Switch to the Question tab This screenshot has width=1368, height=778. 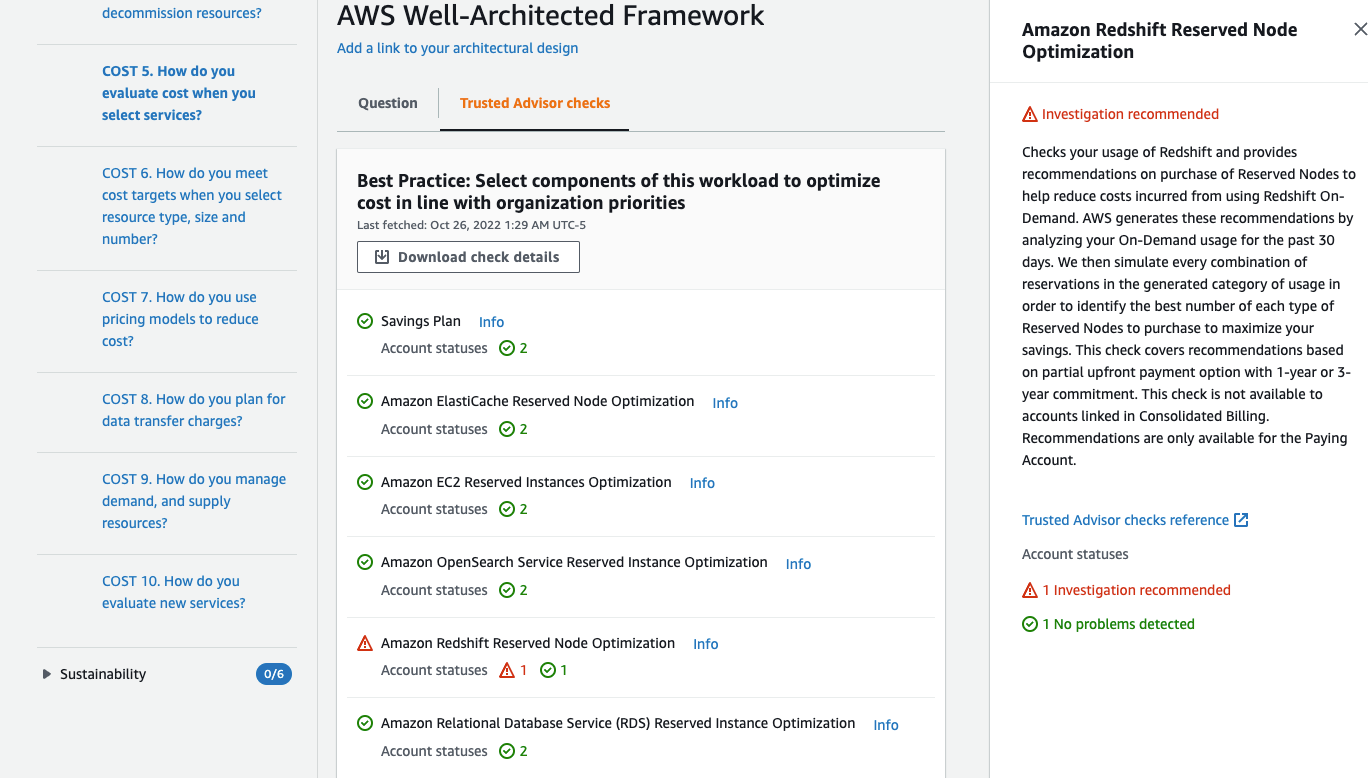[388, 103]
